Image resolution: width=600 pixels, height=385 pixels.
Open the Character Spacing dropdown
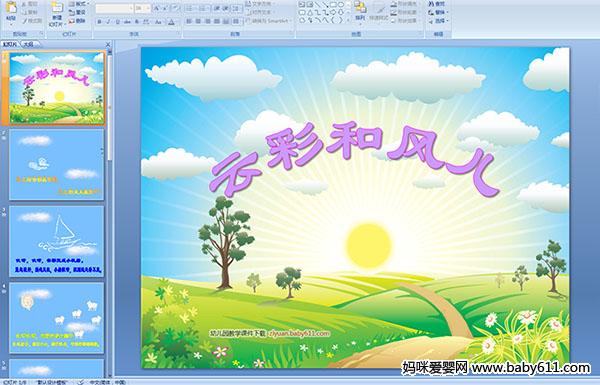[x=146, y=22]
